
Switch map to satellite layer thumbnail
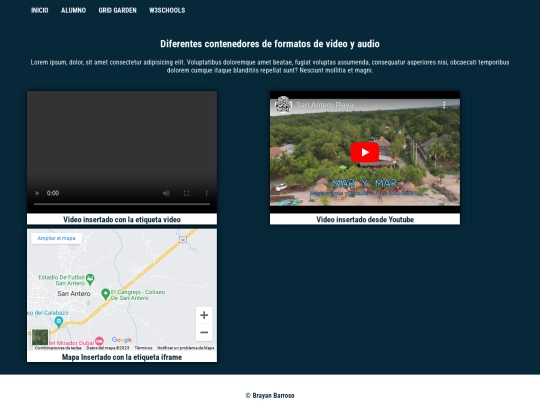point(40,337)
